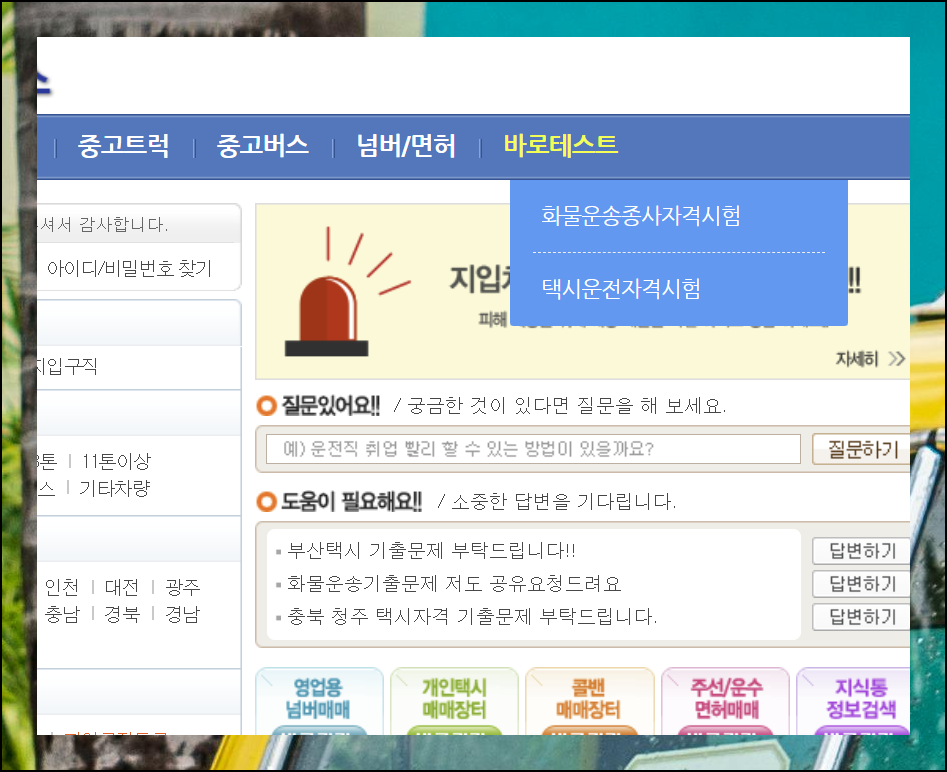Select 충남 region link
947x772 pixels.
(62, 614)
